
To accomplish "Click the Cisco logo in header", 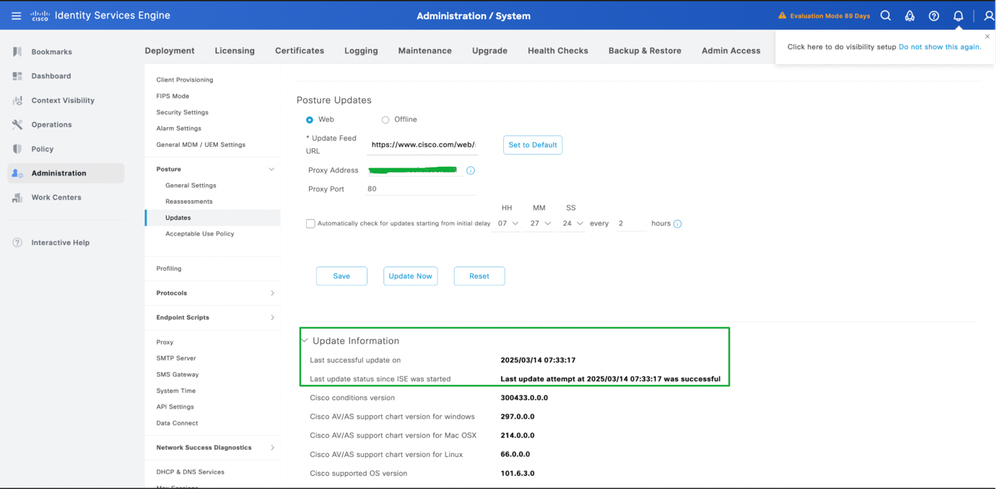I will coord(40,15).
